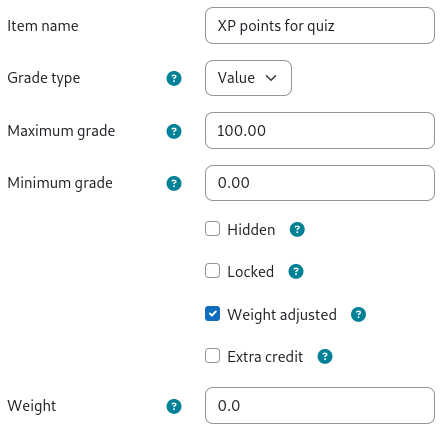443x432 pixels.
Task: Open the Grade type Value dropdown
Action: pos(248,78)
